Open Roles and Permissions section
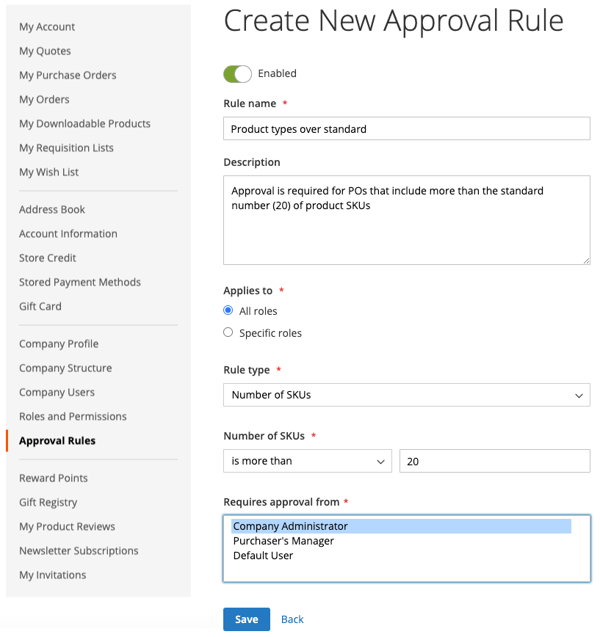 point(73,416)
